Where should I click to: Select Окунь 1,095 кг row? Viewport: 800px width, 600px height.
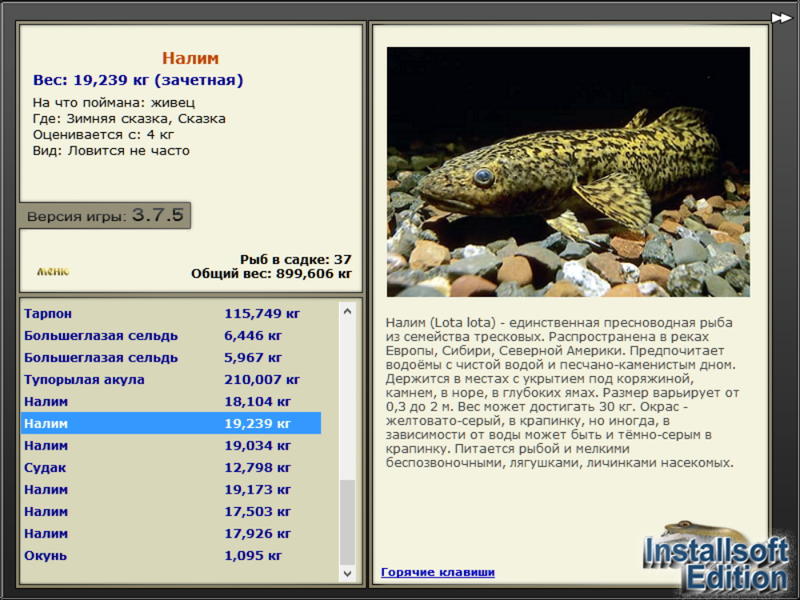pos(171,555)
